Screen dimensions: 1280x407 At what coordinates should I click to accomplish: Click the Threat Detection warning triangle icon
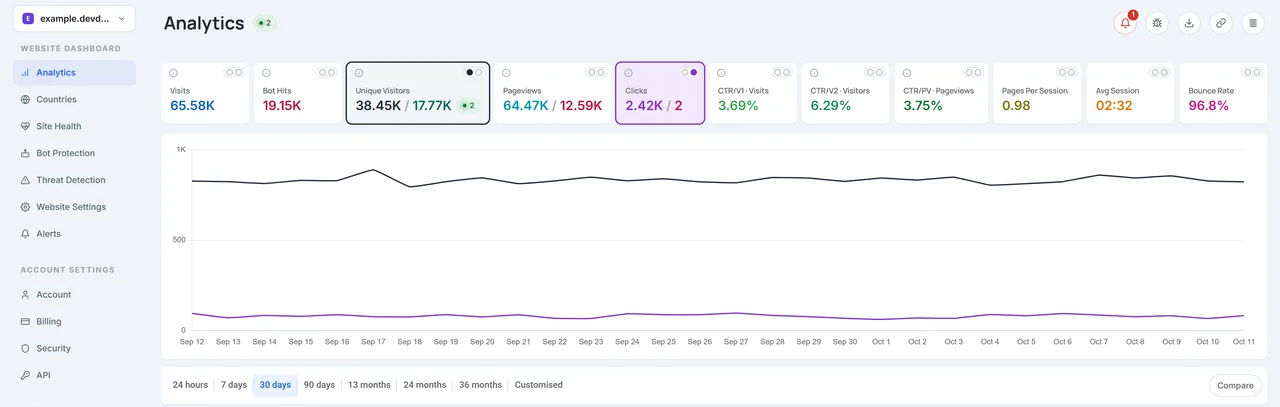26,181
